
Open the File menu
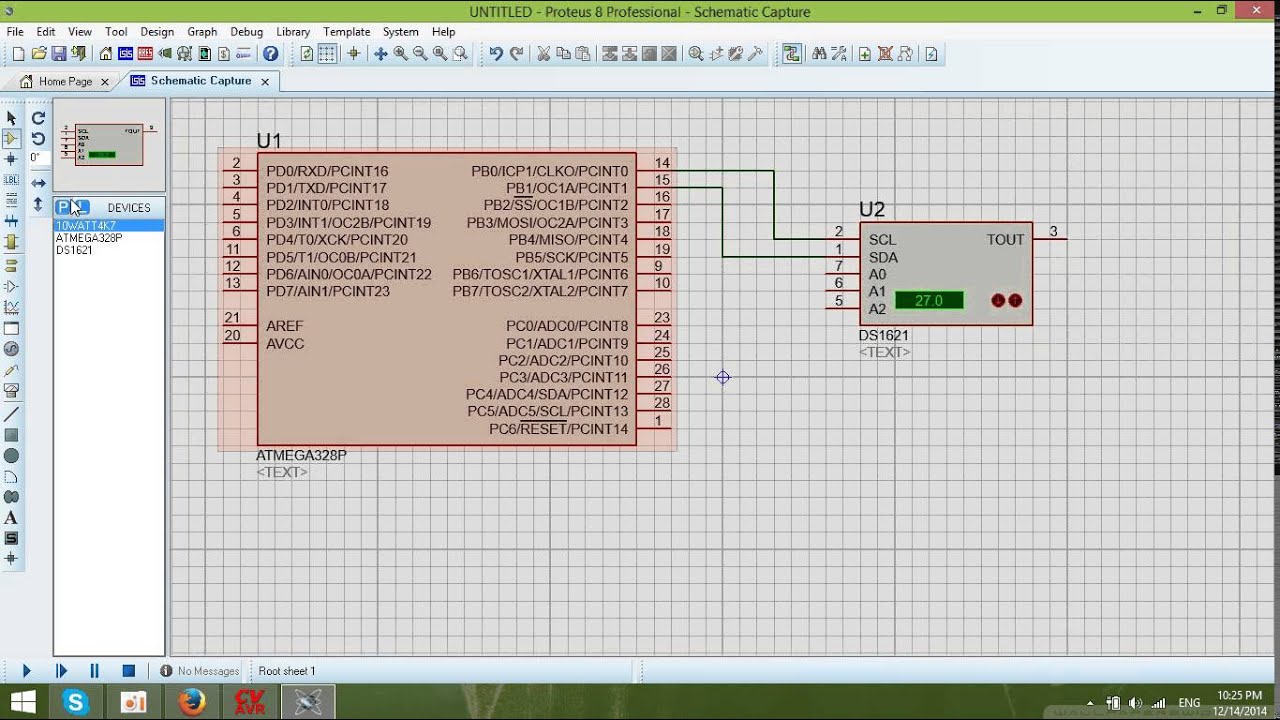click(x=15, y=32)
